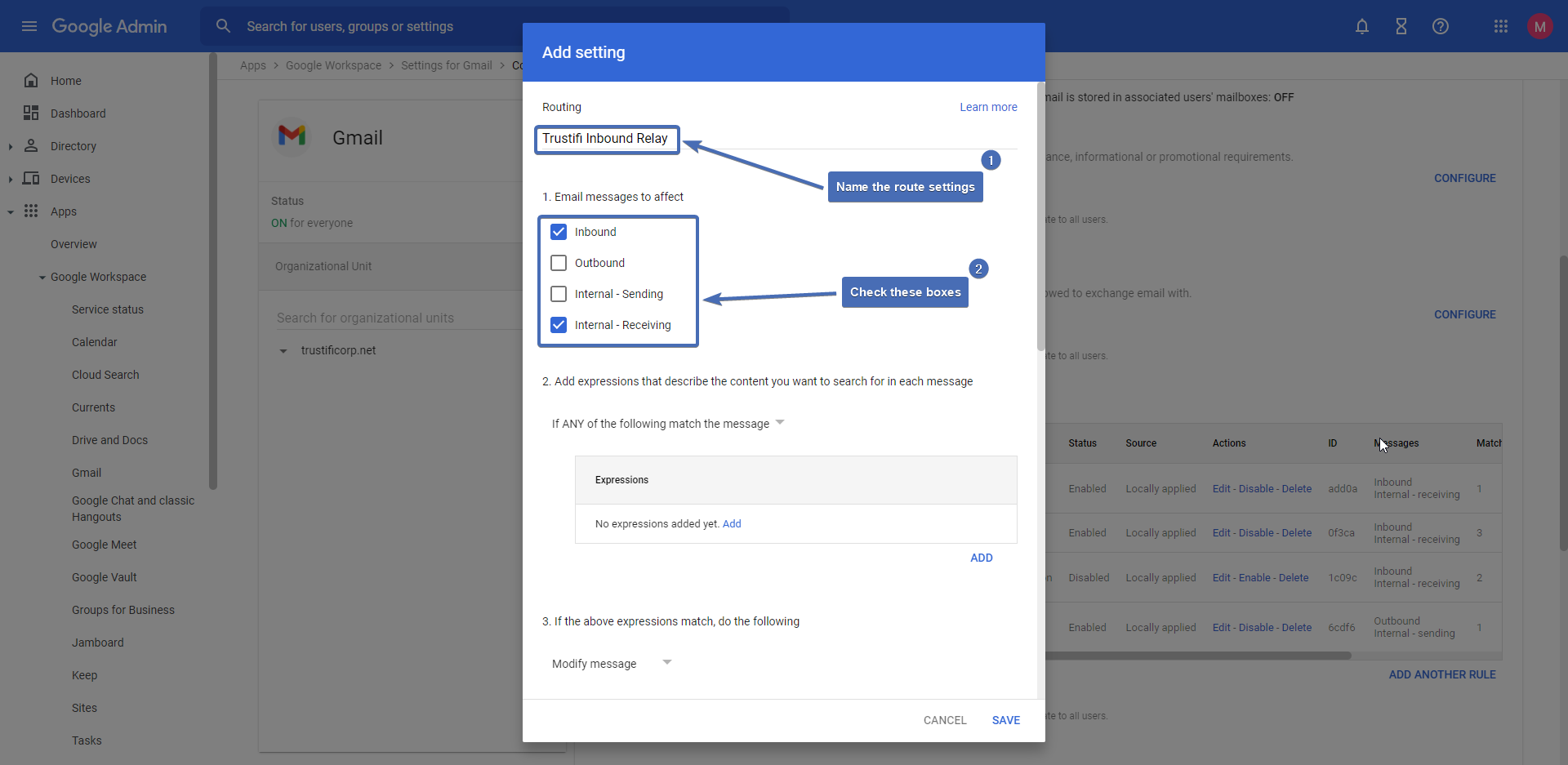This screenshot has height=765, width=1568.
Task: Open the help question mark icon
Action: pos(1441,26)
